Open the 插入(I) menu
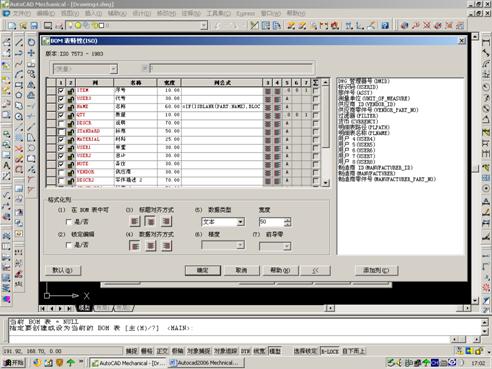Screen dimensions: 492x369 point(93,13)
